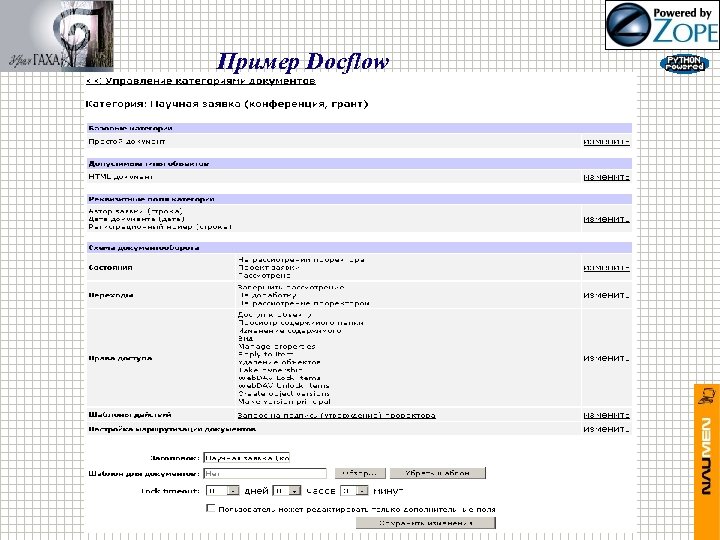
Task: Click Изменить in the Состояния row
Action: click(606, 268)
